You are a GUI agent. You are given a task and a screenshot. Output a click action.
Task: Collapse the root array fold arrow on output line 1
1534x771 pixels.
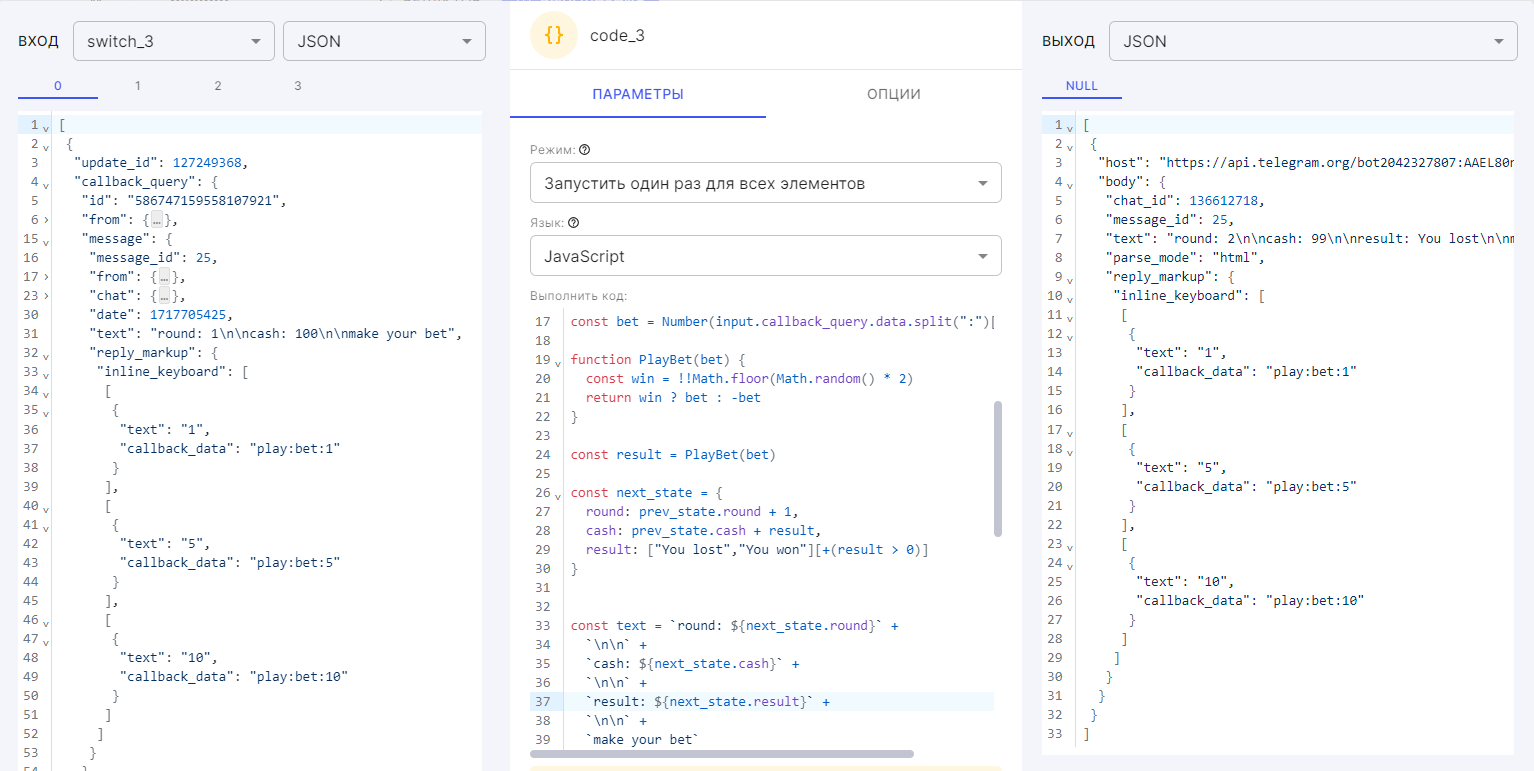tap(1070, 126)
